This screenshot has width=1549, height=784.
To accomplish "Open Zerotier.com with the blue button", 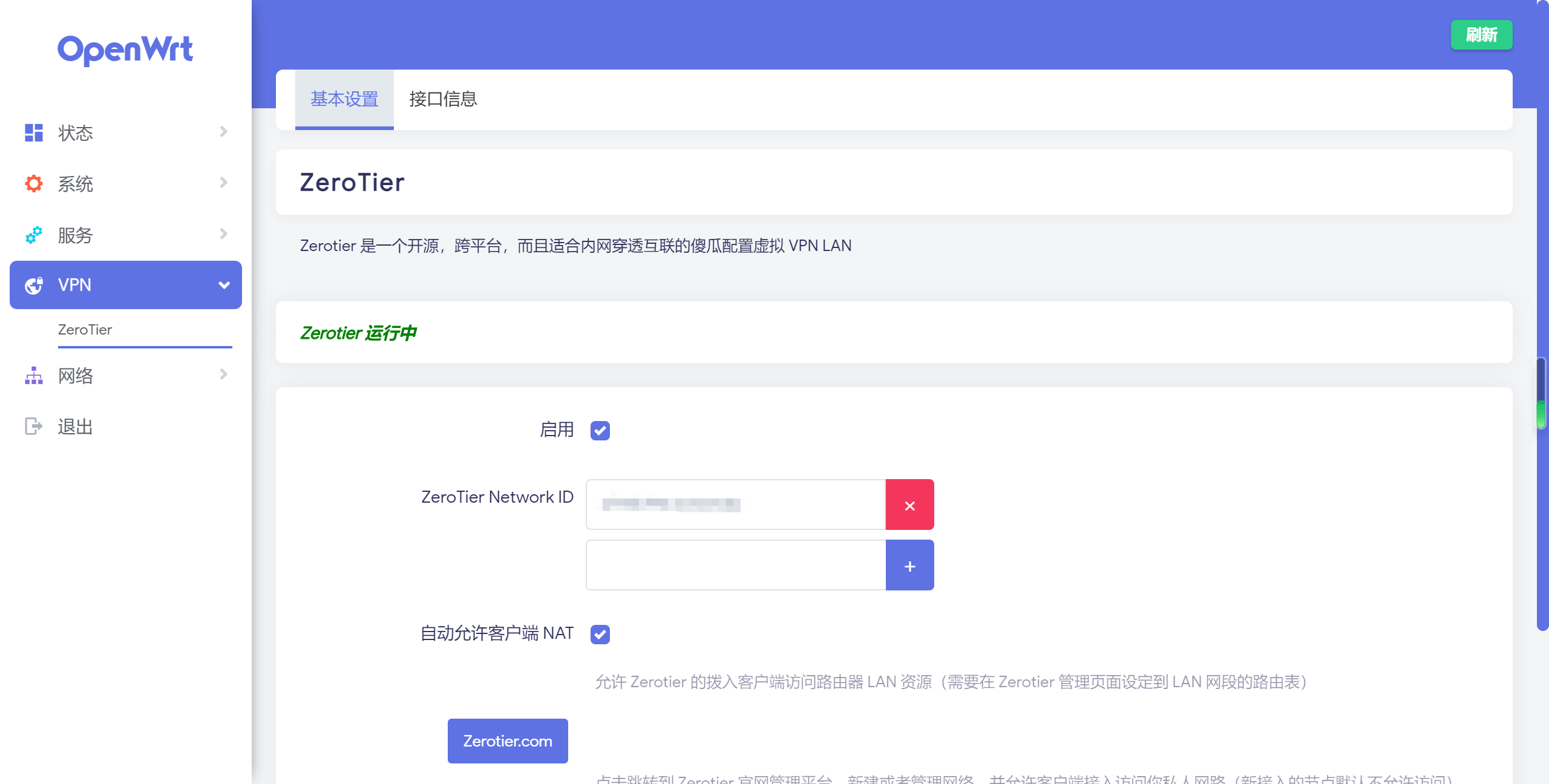I will (507, 740).
